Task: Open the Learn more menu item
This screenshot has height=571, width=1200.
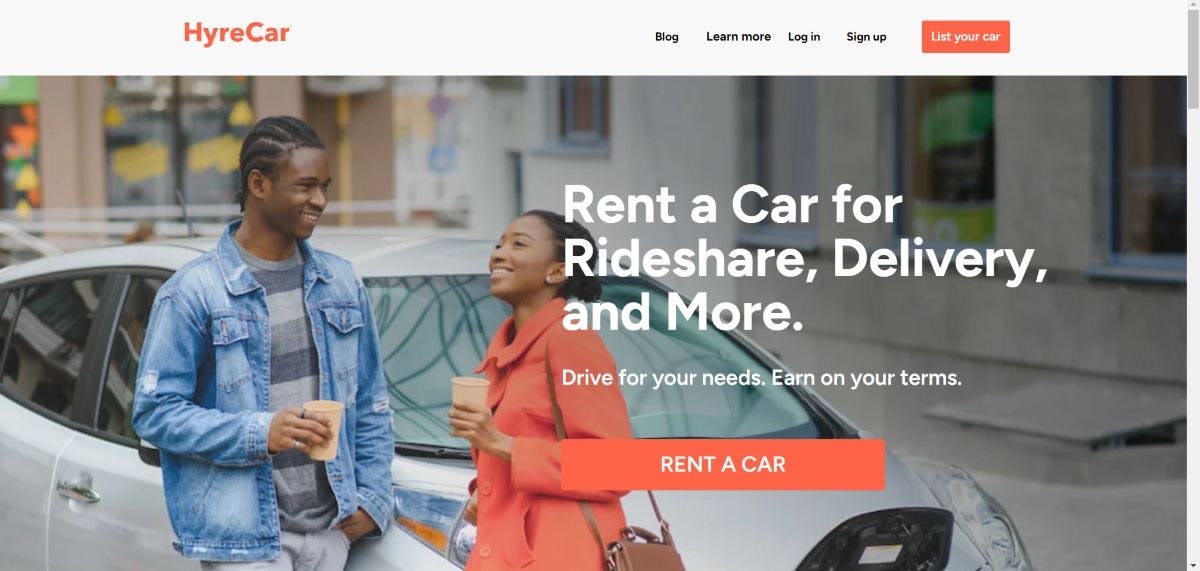Action: [x=738, y=37]
